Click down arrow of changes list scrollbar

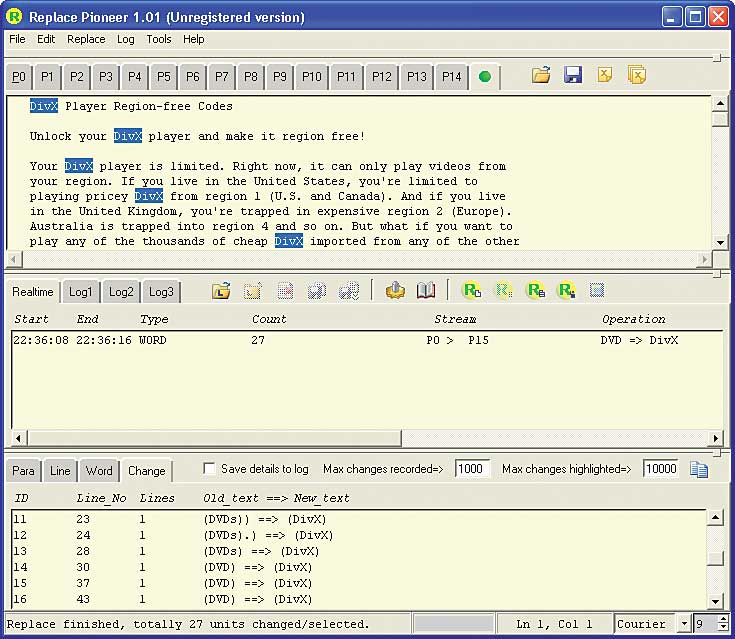715,601
